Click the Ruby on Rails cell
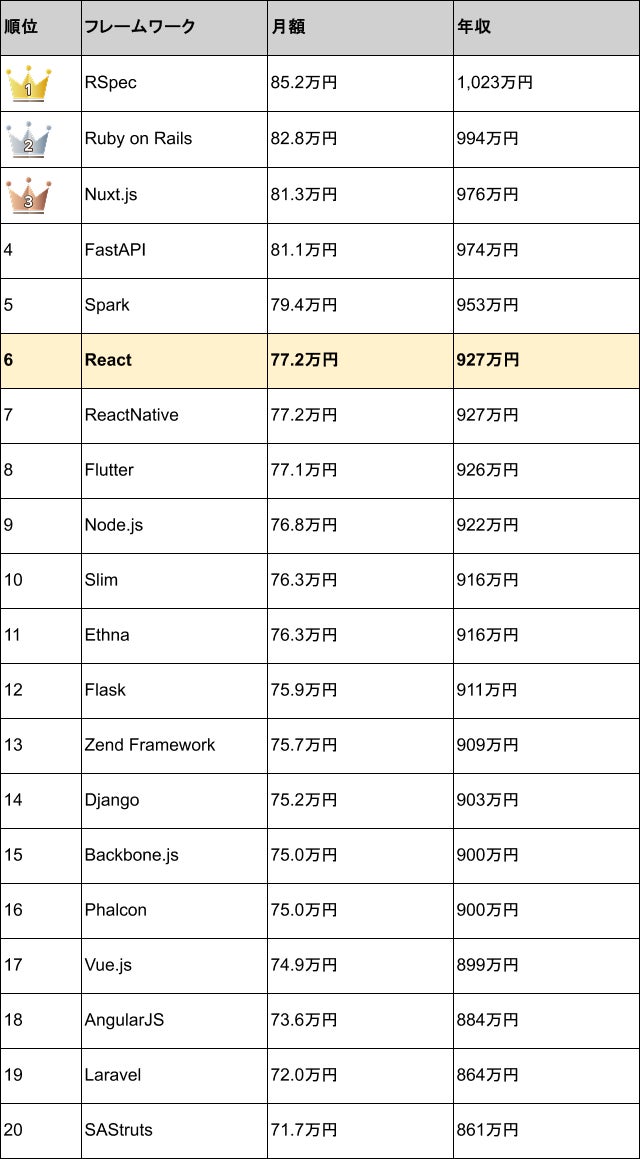640x1159 pixels. click(174, 139)
